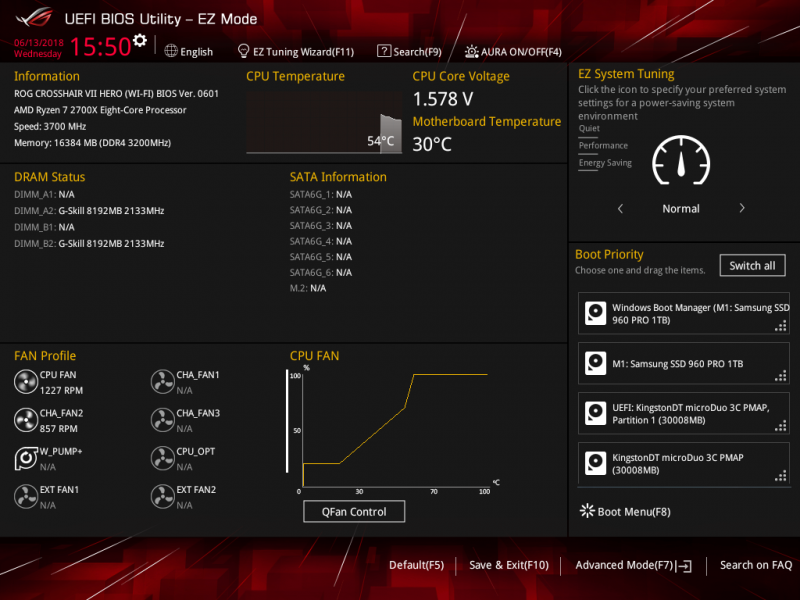Click the Boot Menu asterisk icon
This screenshot has height=600, width=800.
(x=587, y=511)
